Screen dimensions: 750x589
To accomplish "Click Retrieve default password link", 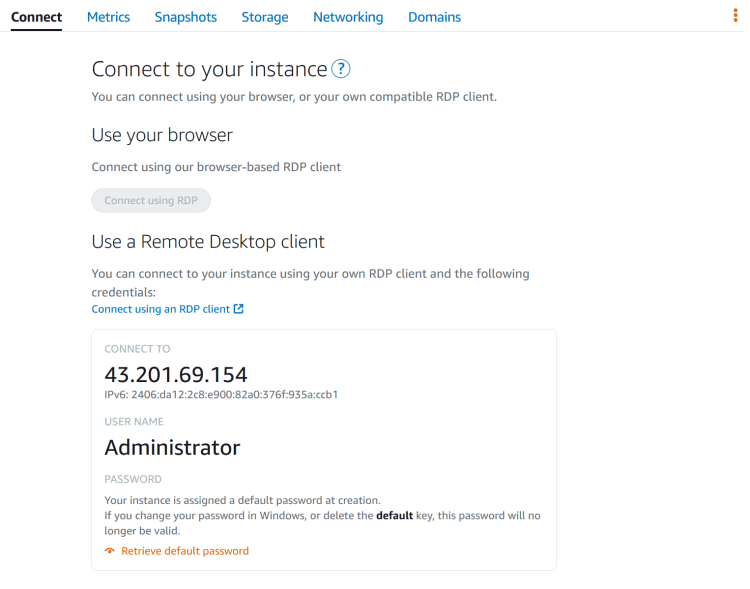I will (184, 551).
